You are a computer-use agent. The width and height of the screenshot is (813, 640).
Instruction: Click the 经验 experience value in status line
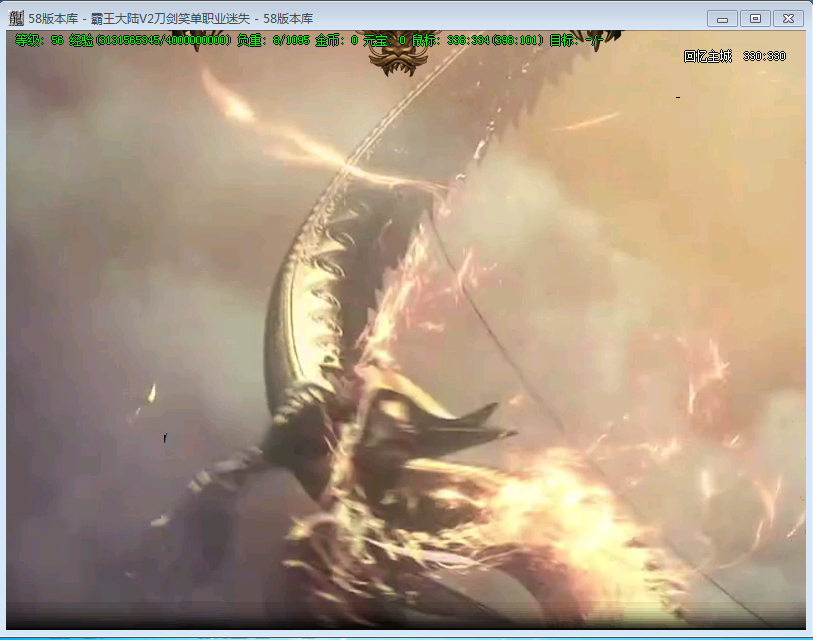(x=150, y=40)
